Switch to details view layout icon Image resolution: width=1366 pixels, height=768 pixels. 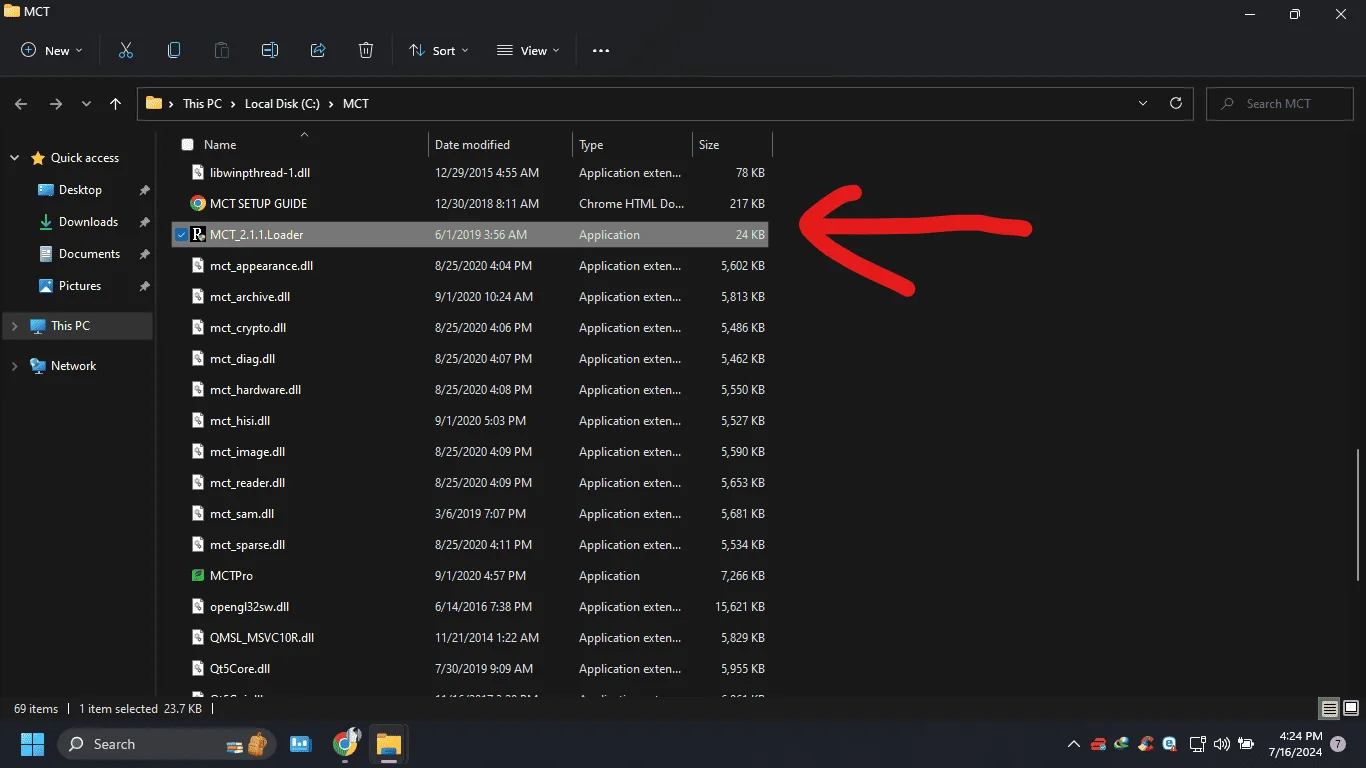1329,709
